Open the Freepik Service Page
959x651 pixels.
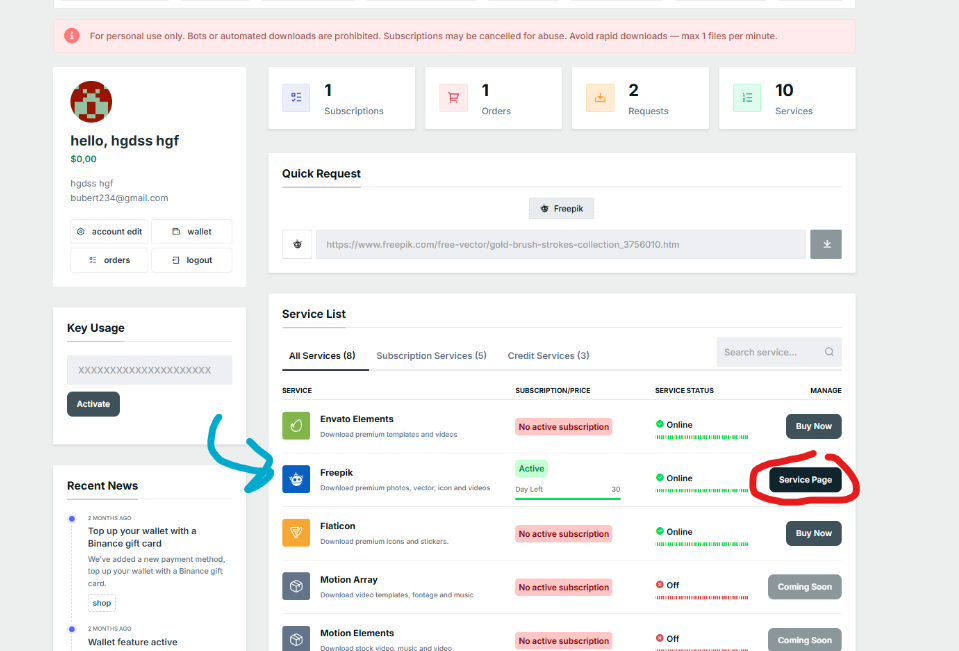(x=805, y=480)
